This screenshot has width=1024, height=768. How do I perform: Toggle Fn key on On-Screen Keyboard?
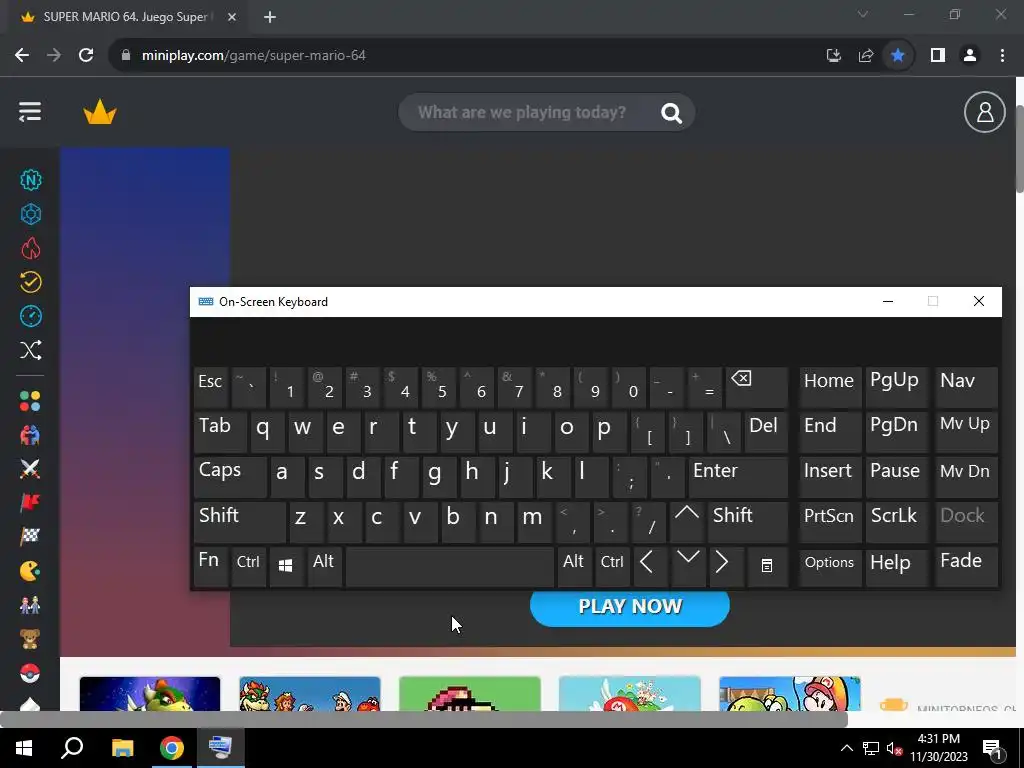pyautogui.click(x=210, y=566)
